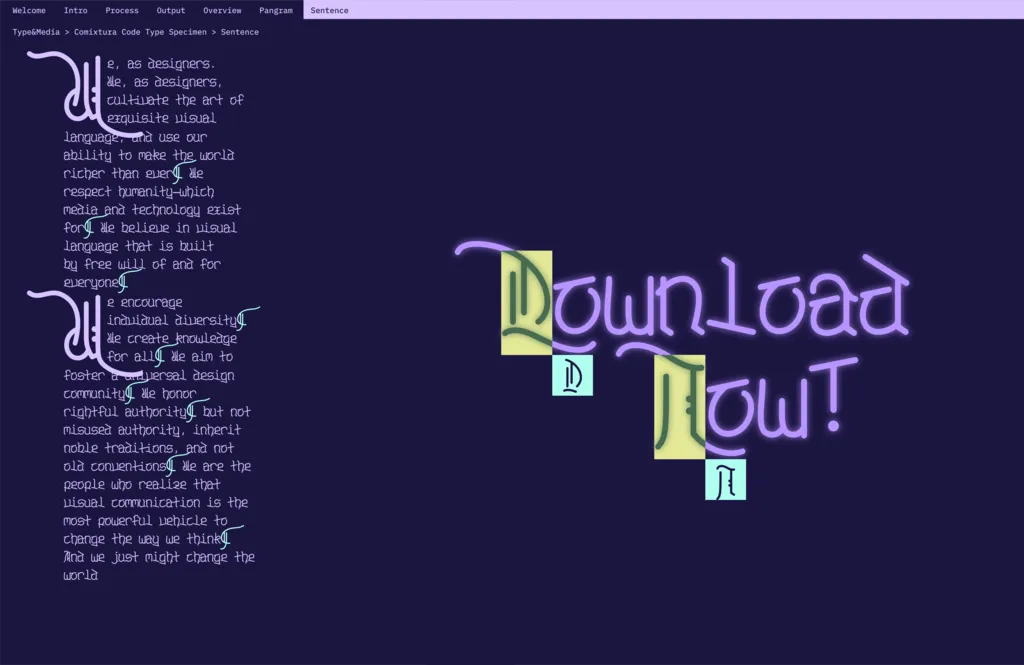Switch to the Intro tab
Viewport: 1024px width, 665px height.
76,10
